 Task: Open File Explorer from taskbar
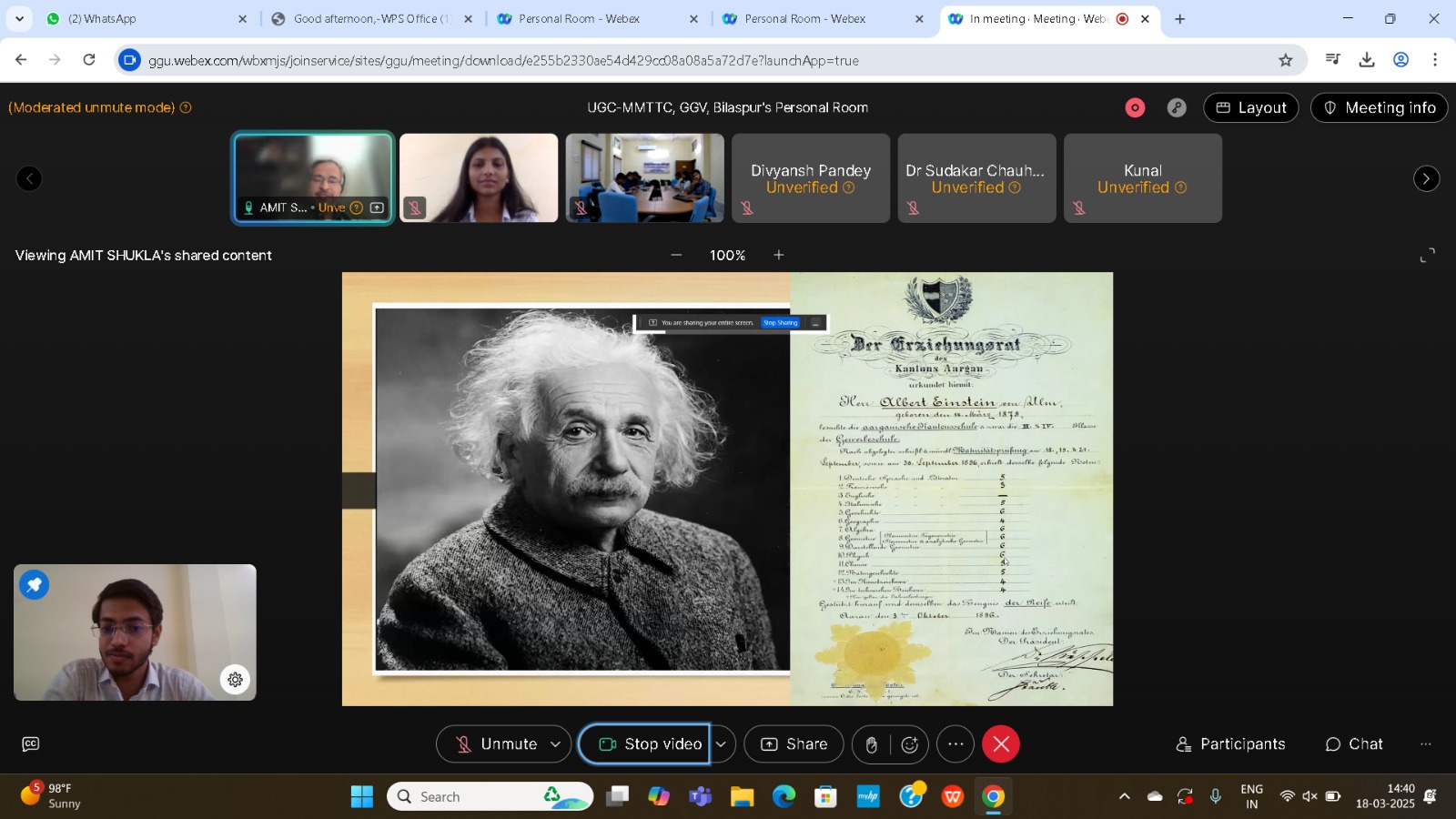[742, 797]
